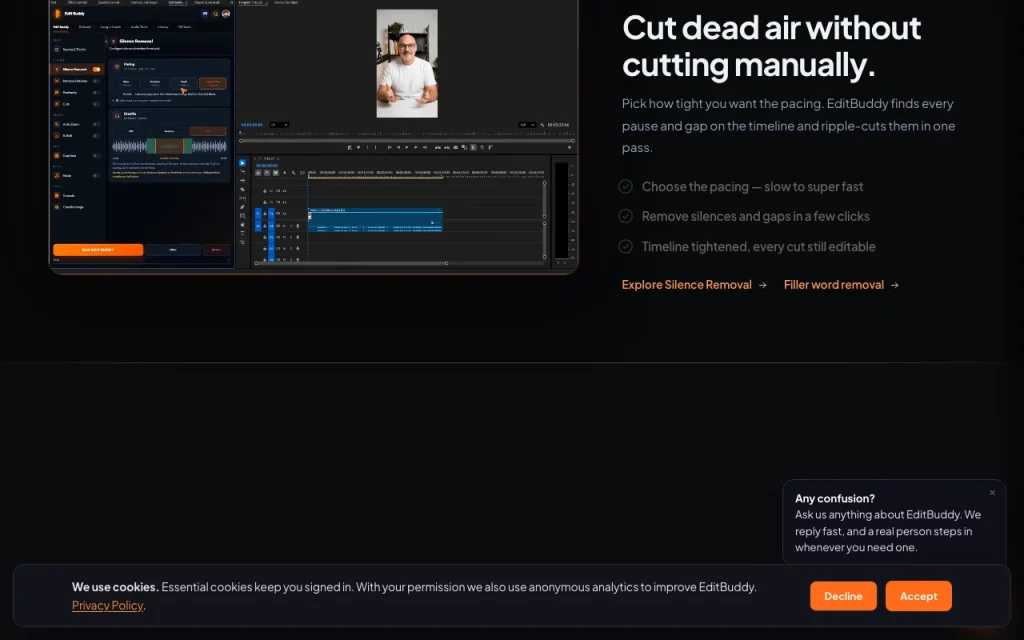Enable the Profanity toggle
1024x640 pixels.
click(x=96, y=92)
